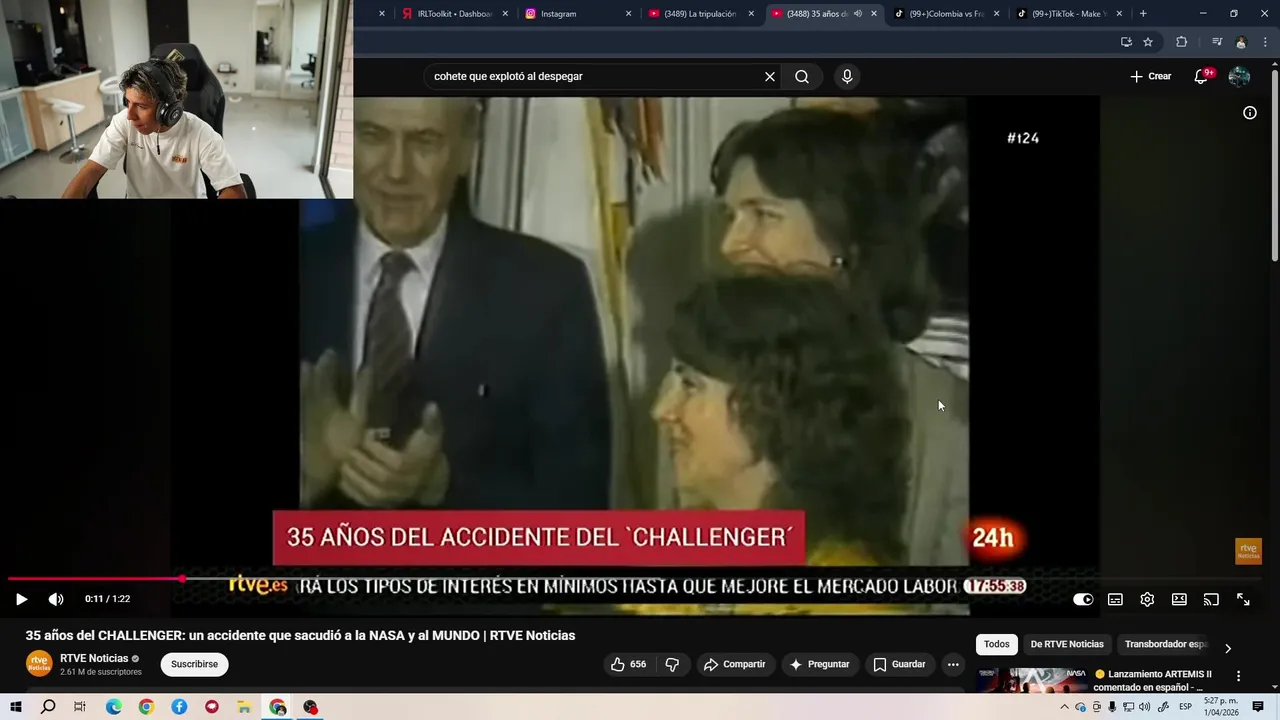
Task: Open the Crear menu
Action: (1150, 76)
